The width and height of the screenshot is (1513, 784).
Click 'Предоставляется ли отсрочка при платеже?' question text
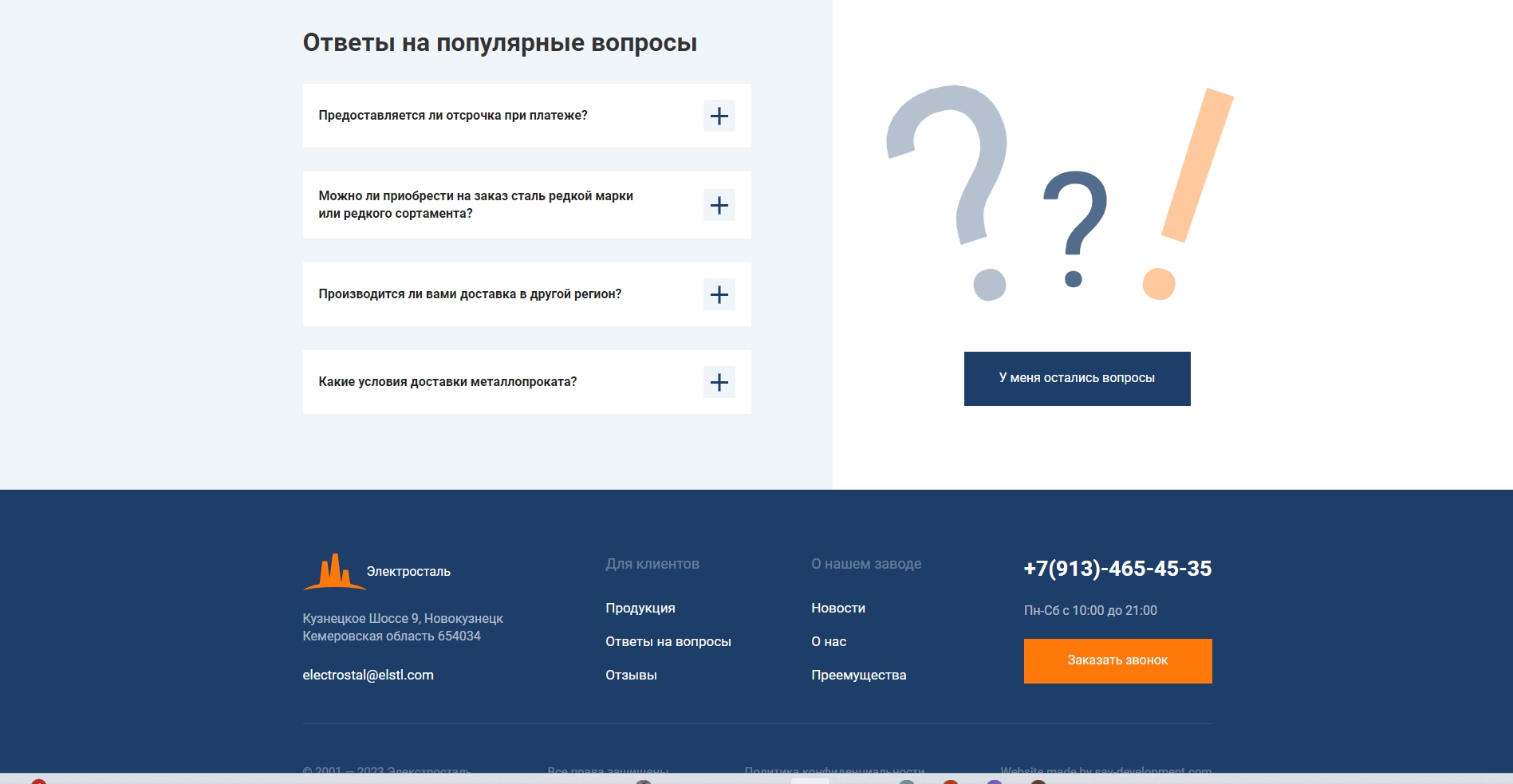pyautogui.click(x=452, y=116)
